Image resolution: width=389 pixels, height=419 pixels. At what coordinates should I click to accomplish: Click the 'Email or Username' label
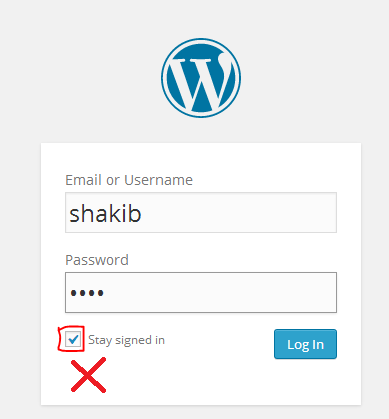click(x=129, y=180)
